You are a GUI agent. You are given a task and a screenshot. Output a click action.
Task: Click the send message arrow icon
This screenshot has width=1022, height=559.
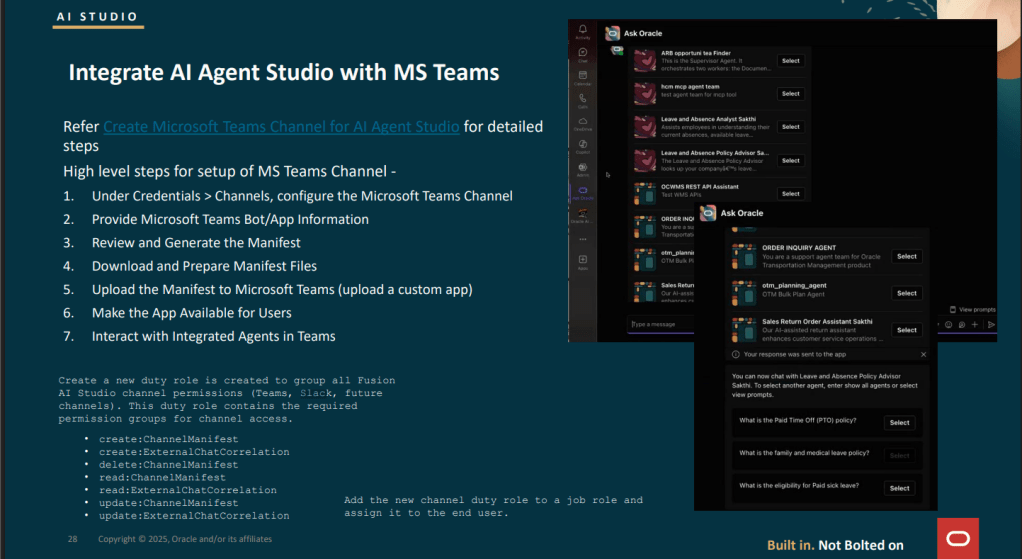[991, 325]
